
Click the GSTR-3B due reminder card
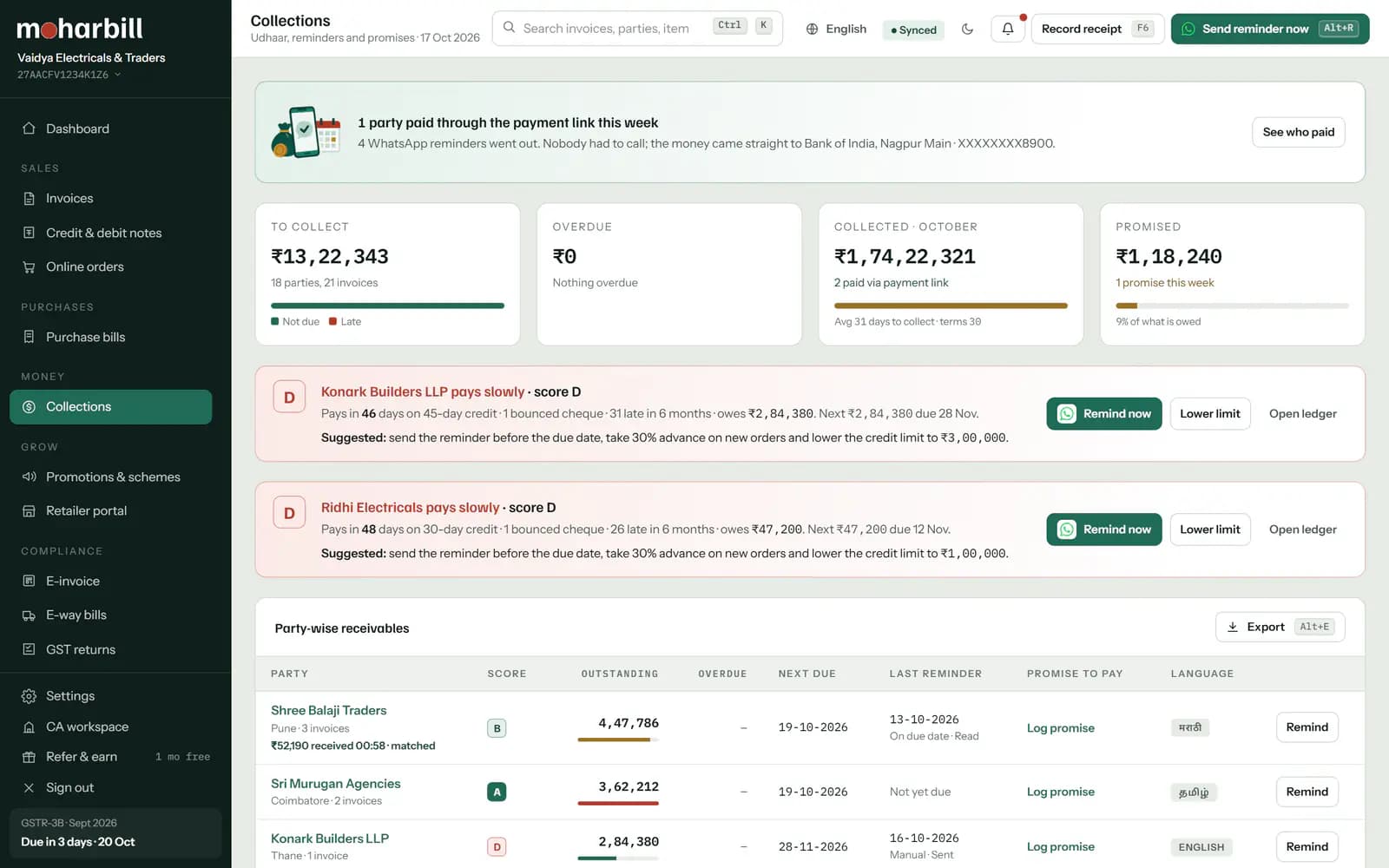(115, 832)
